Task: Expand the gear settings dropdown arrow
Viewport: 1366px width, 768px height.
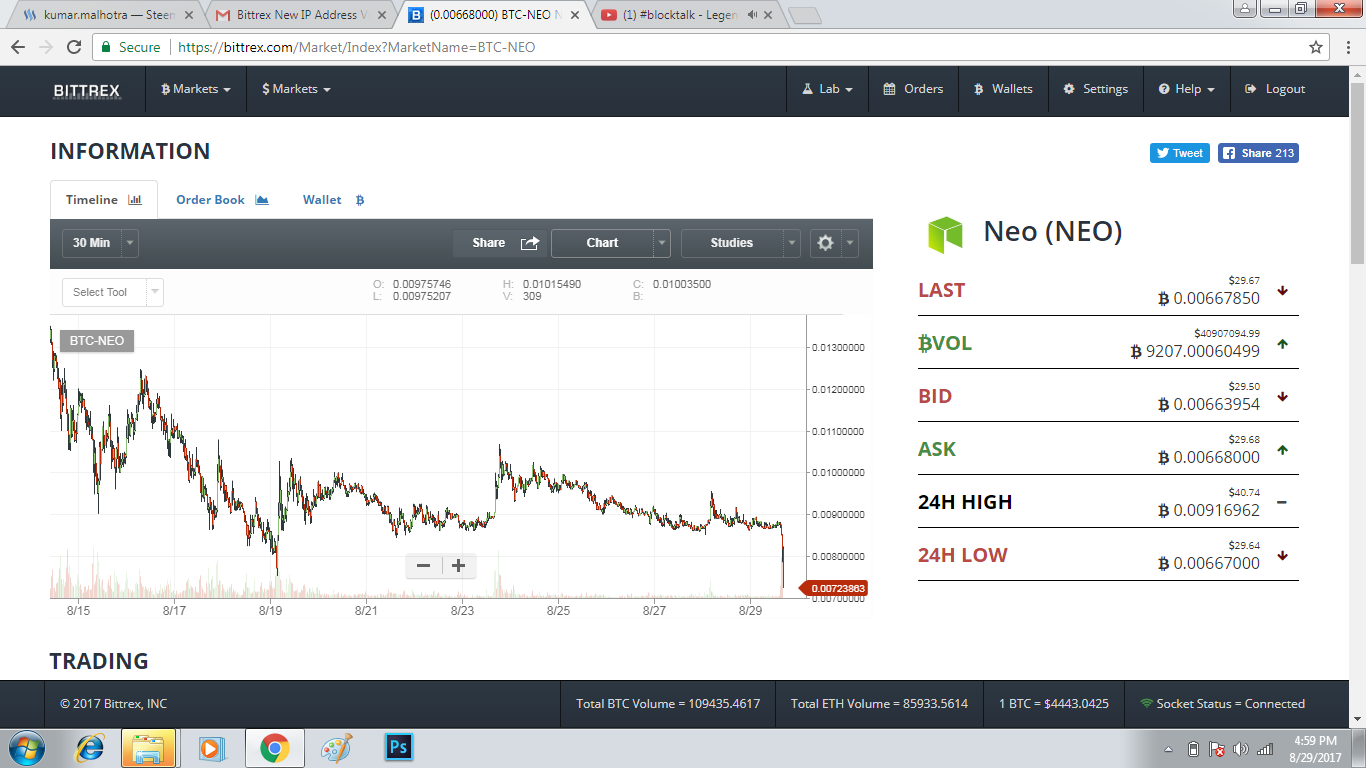Action: pyautogui.click(x=850, y=243)
